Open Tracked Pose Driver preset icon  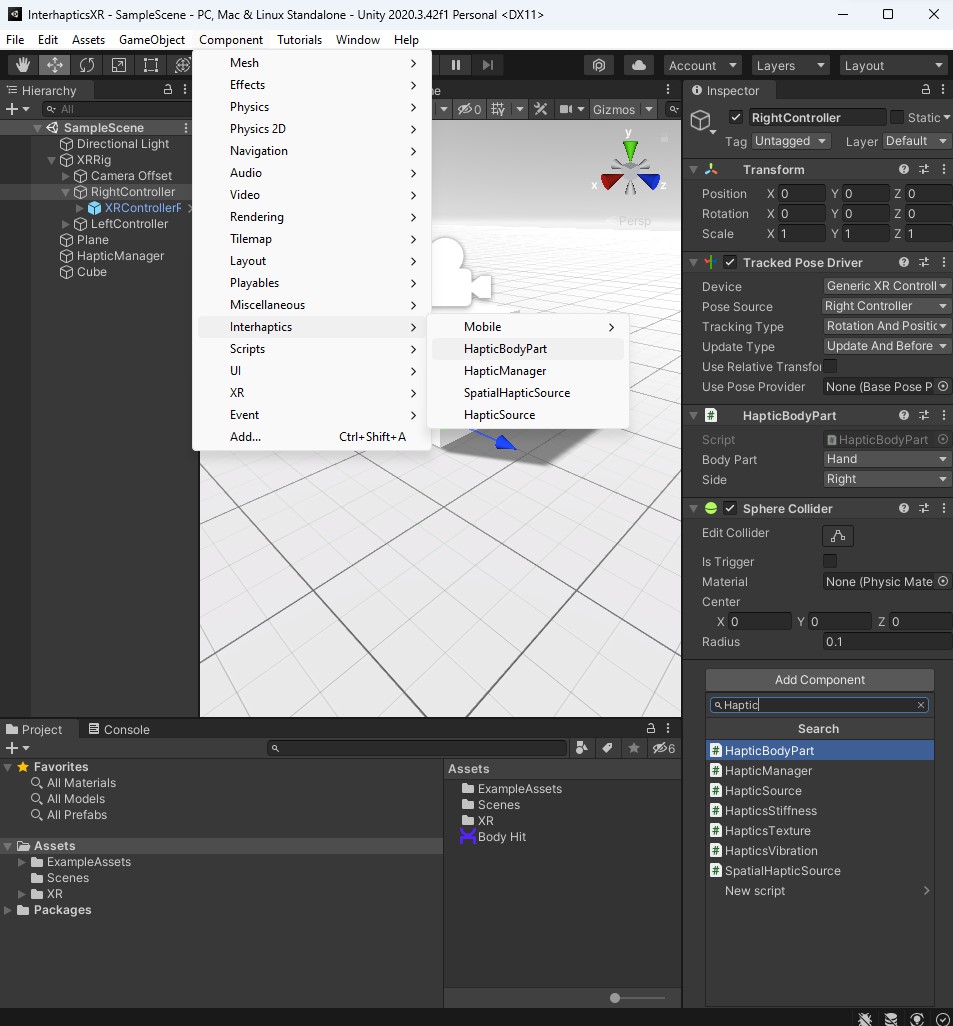[924, 262]
